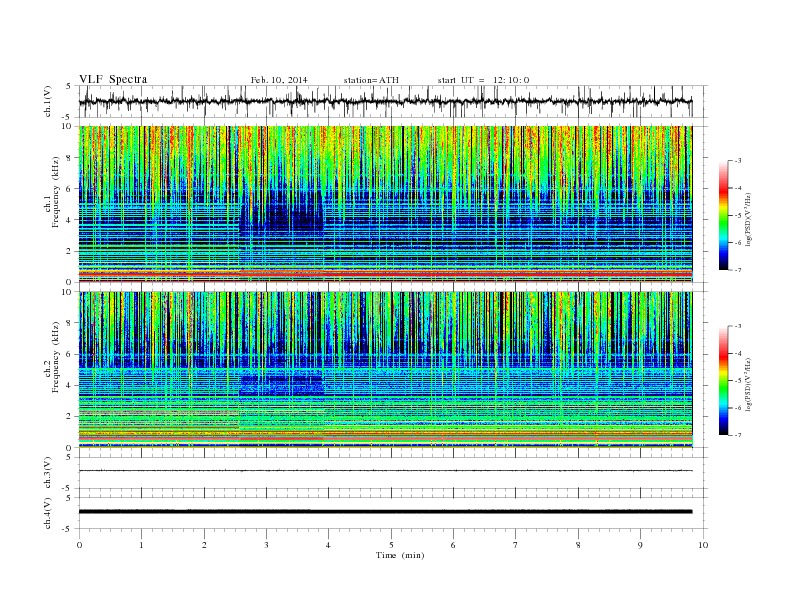Click the "-7" tick on ch.2 colorbar
The image size is (792, 612).
tap(737, 435)
